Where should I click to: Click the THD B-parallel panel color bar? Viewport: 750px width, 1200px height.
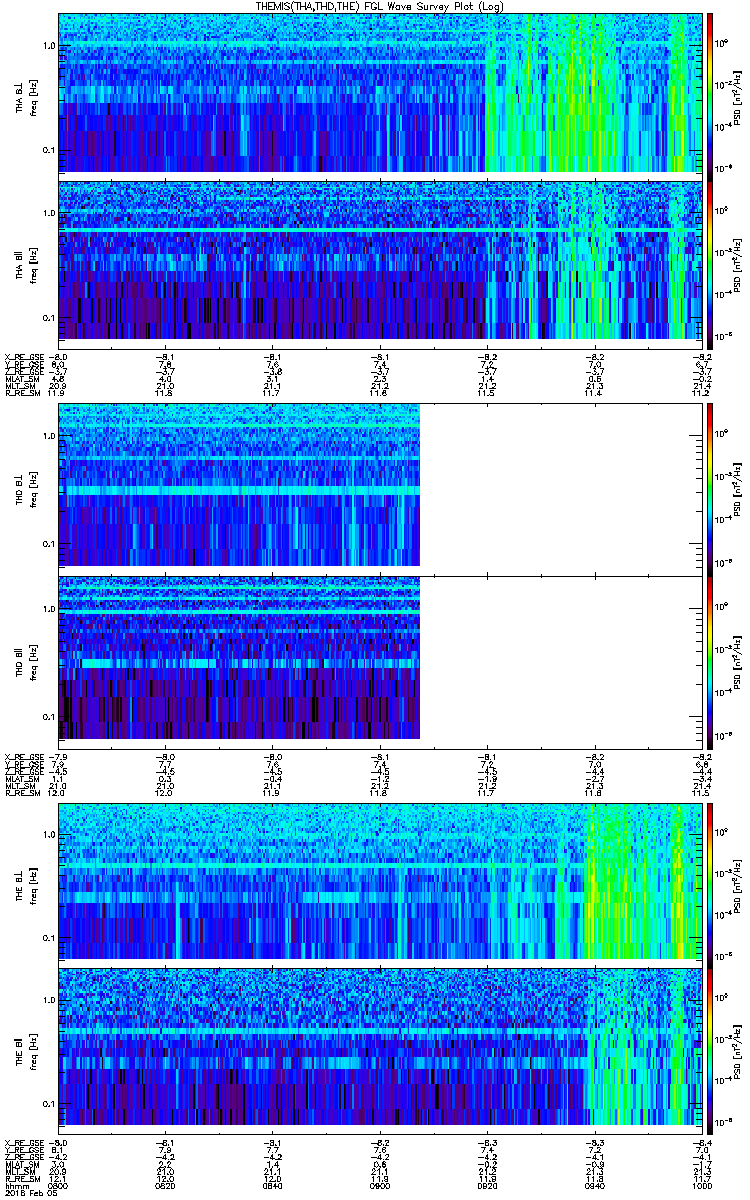(x=711, y=662)
